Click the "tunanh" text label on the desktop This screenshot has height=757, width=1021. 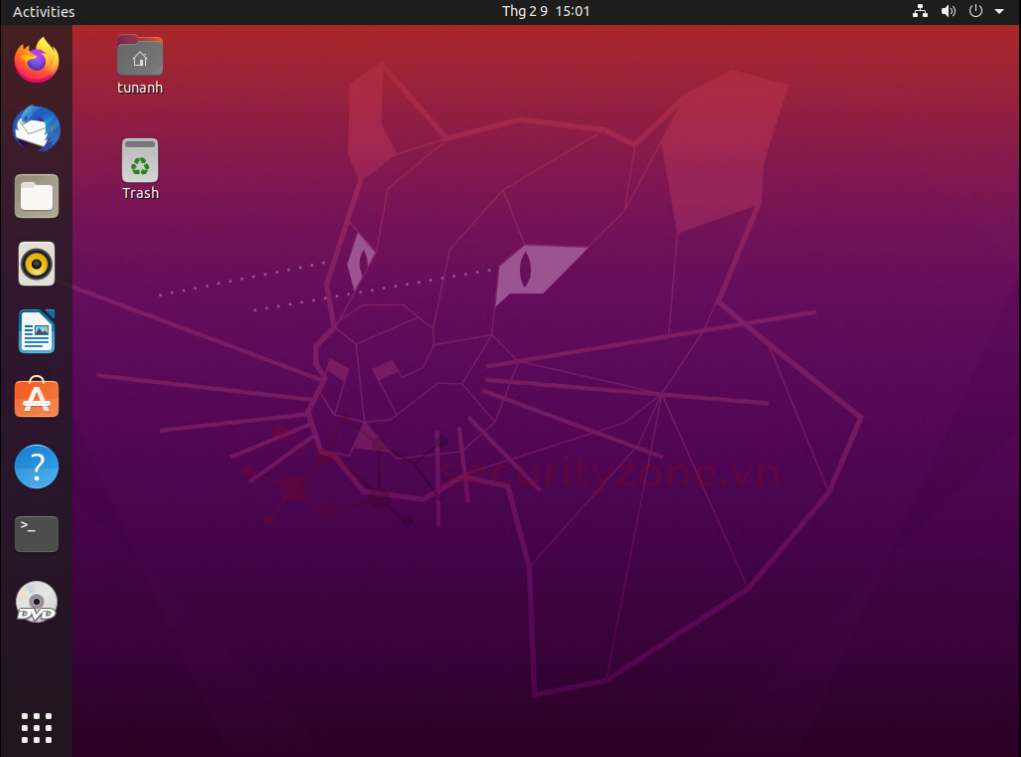tap(140, 88)
